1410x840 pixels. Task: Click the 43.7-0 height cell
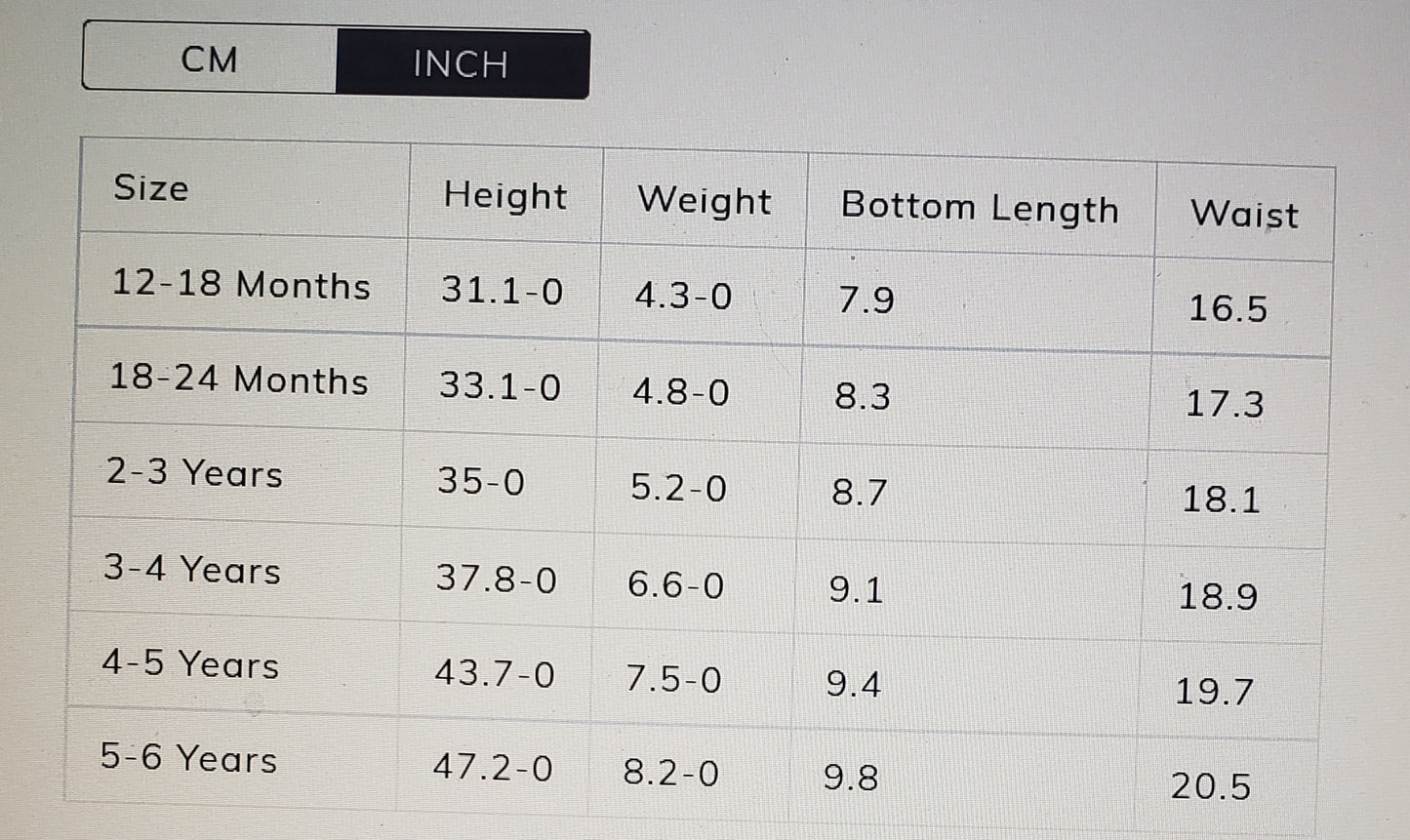495,673
